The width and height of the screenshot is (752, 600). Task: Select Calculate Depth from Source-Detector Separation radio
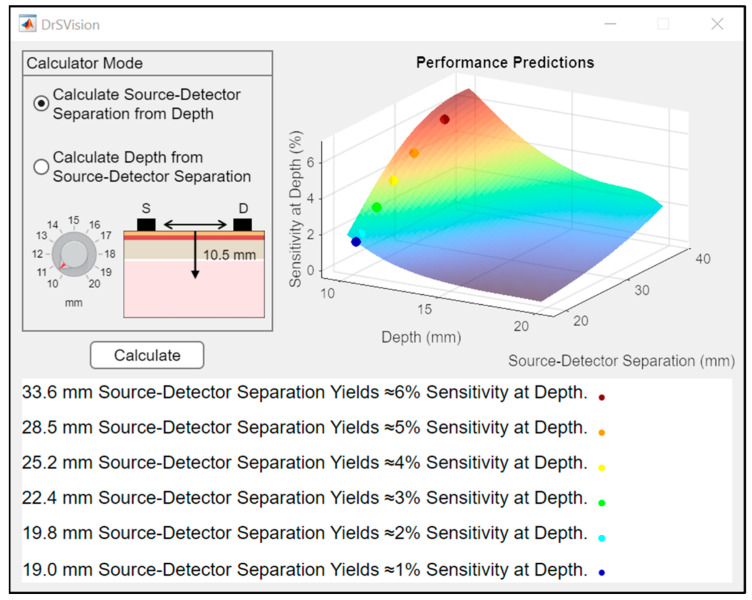tap(41, 166)
